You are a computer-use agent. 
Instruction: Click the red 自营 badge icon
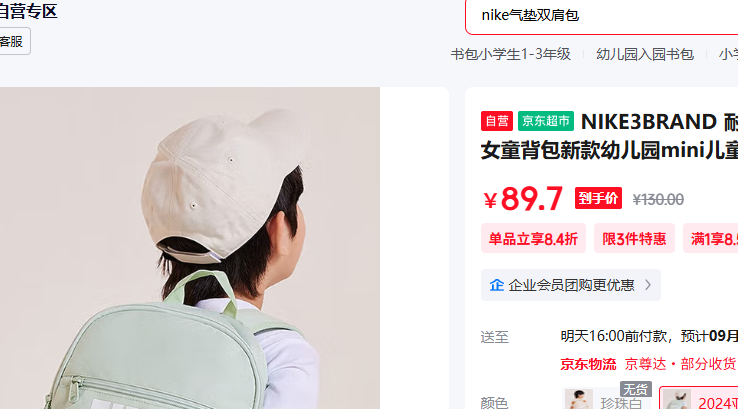(497, 121)
